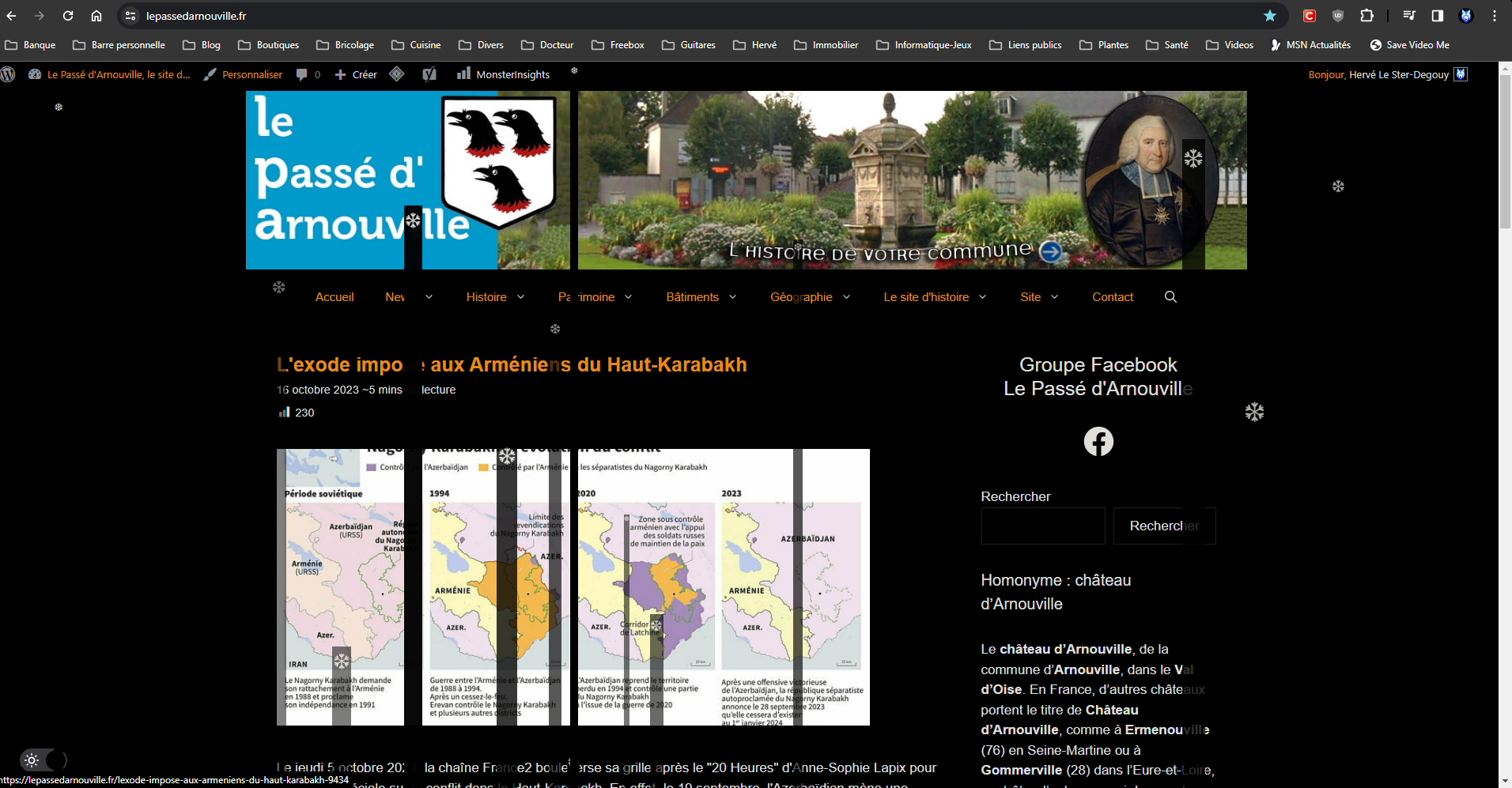Click the Groupe Facebook heading
This screenshot has width=1512, height=788.
click(1098, 376)
